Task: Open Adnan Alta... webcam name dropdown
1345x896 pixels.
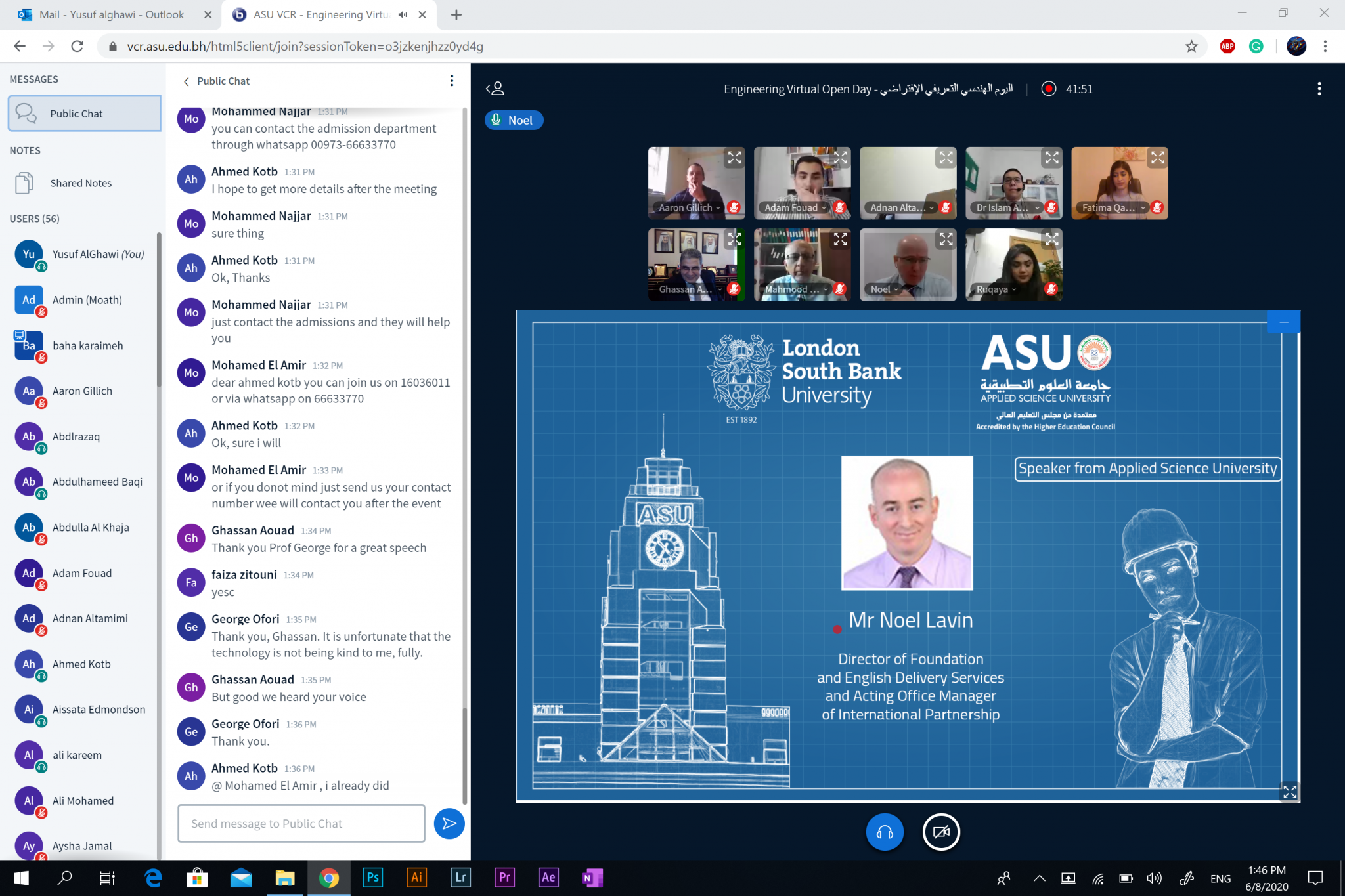Action: pyautogui.click(x=902, y=207)
